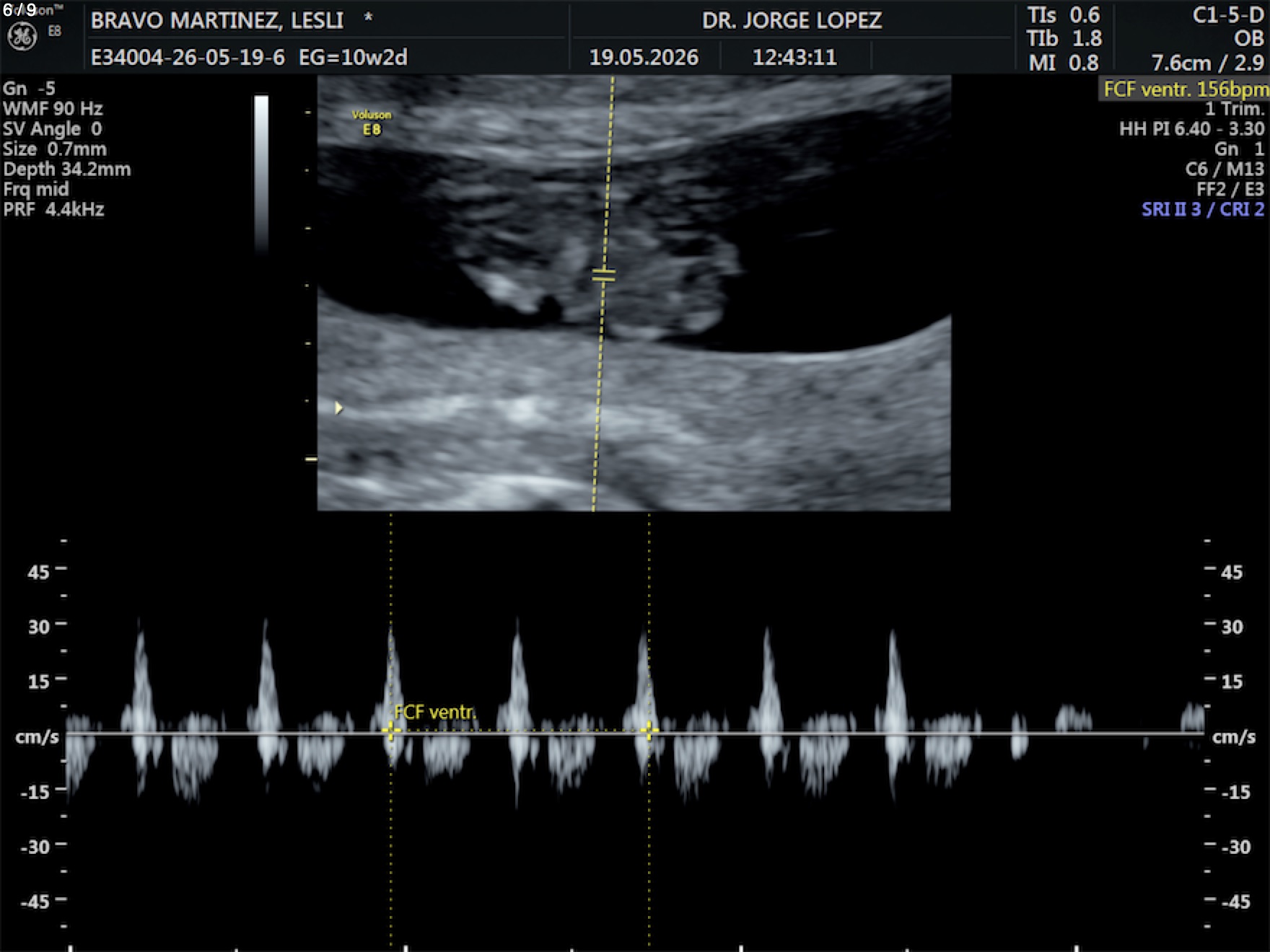
Task: Click the exam date 19.05.2026
Action: click(644, 57)
